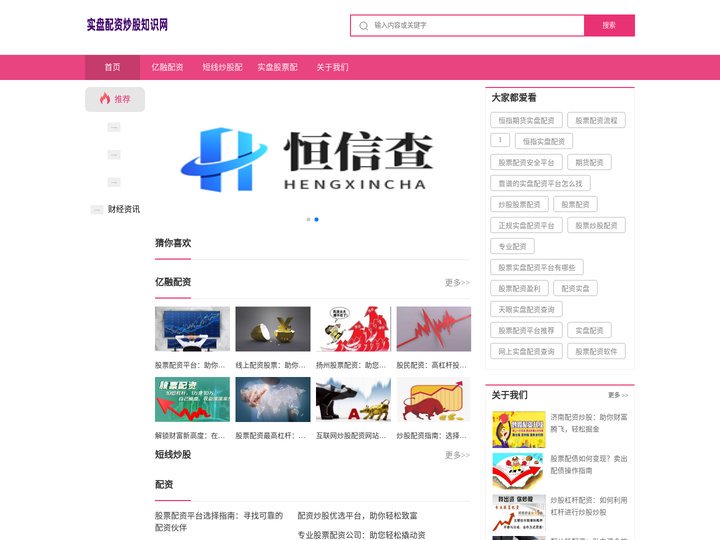Click the 实盘配资 tag
Viewport: 720px width, 540px height.
click(x=590, y=331)
